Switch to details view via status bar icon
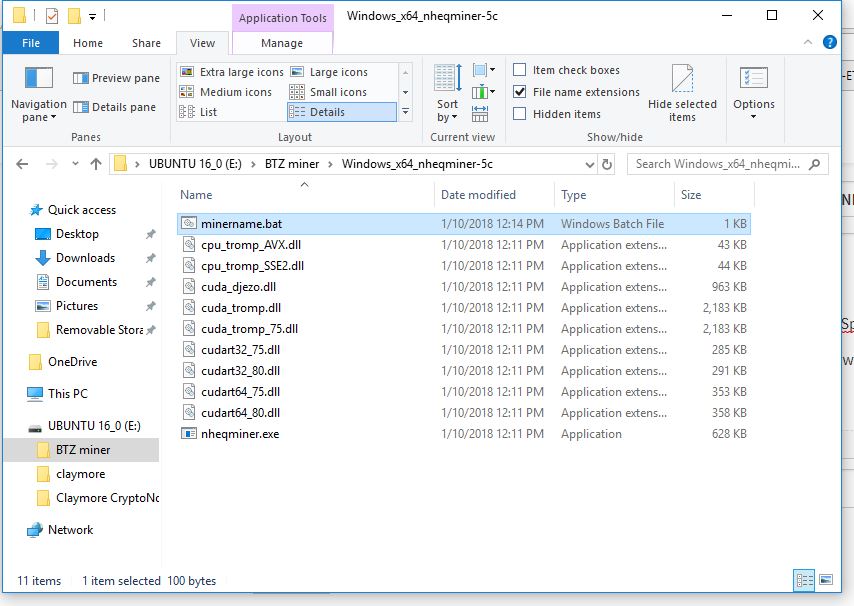Viewport: 854px width, 606px height. tap(804, 580)
